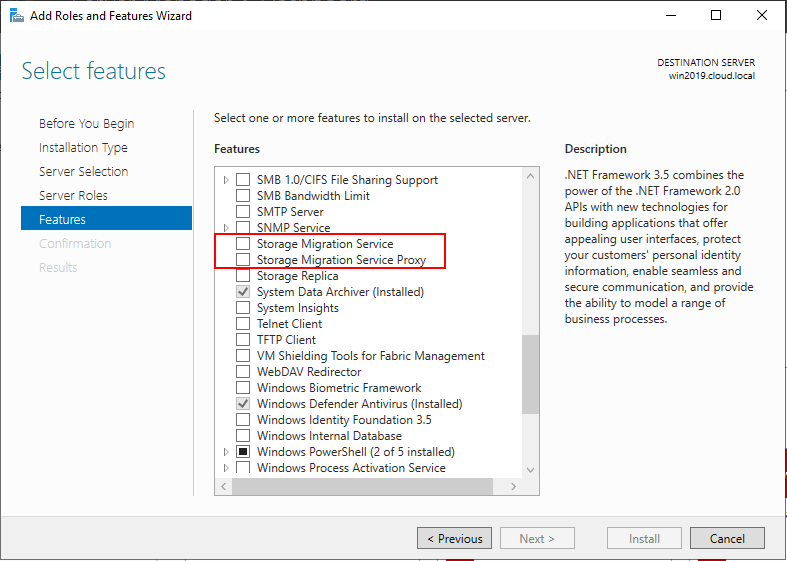Check the Storage Migration Service Proxy box
Image resolution: width=787 pixels, height=561 pixels.
243,260
